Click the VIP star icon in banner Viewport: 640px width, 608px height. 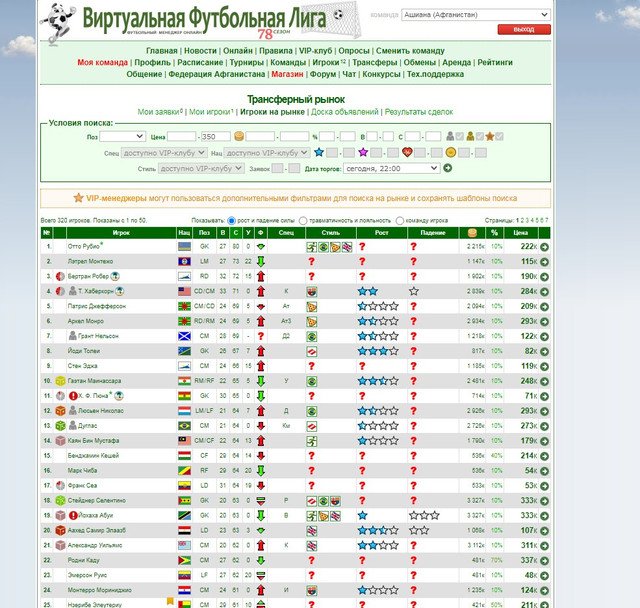point(78,198)
